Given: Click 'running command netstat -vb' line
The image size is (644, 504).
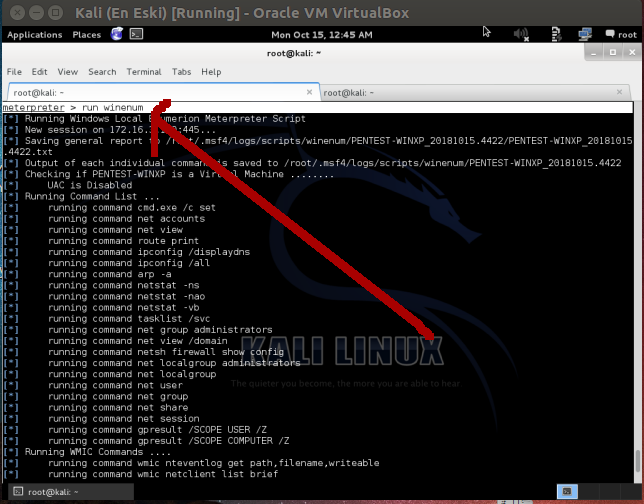Looking at the screenshot, I should tap(124, 308).
